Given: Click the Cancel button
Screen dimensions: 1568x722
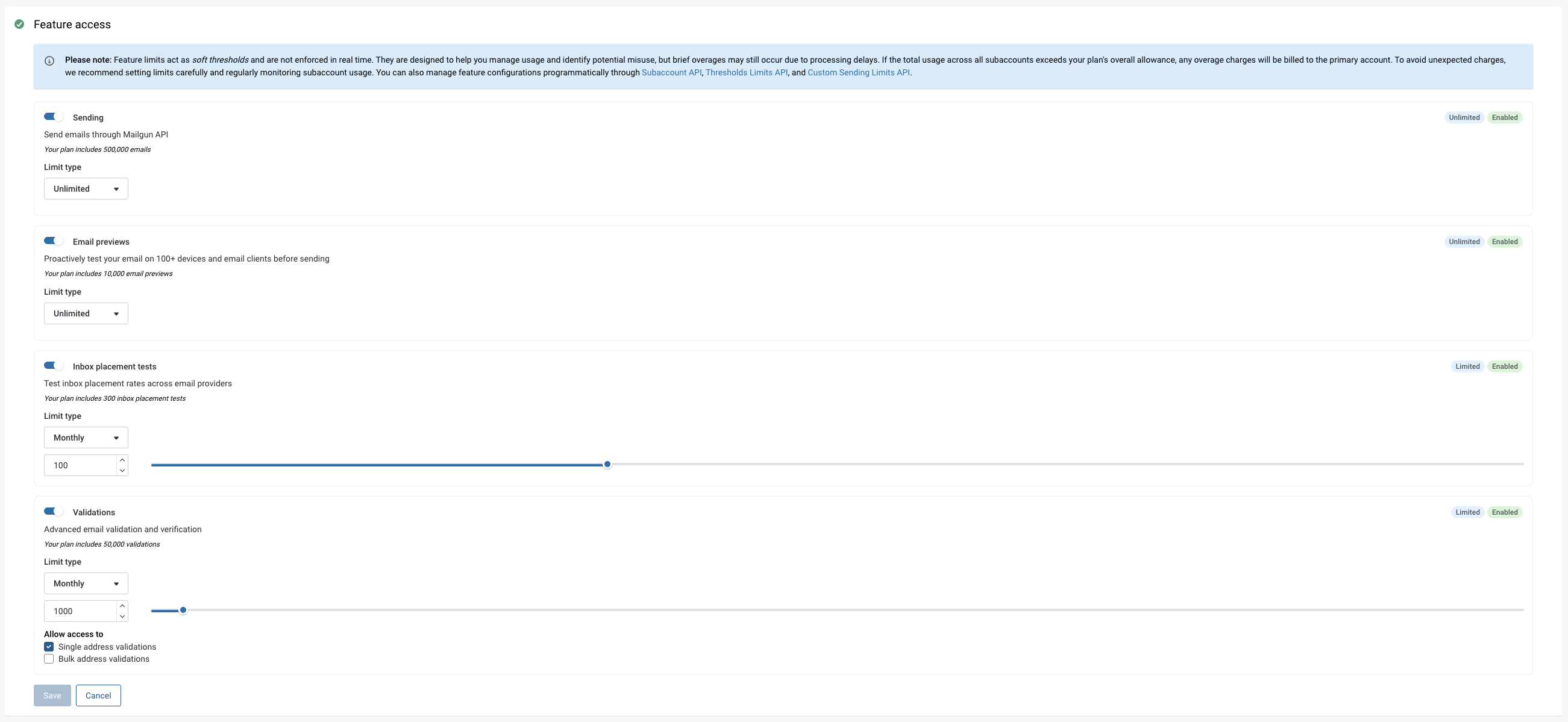Looking at the screenshot, I should click(98, 695).
